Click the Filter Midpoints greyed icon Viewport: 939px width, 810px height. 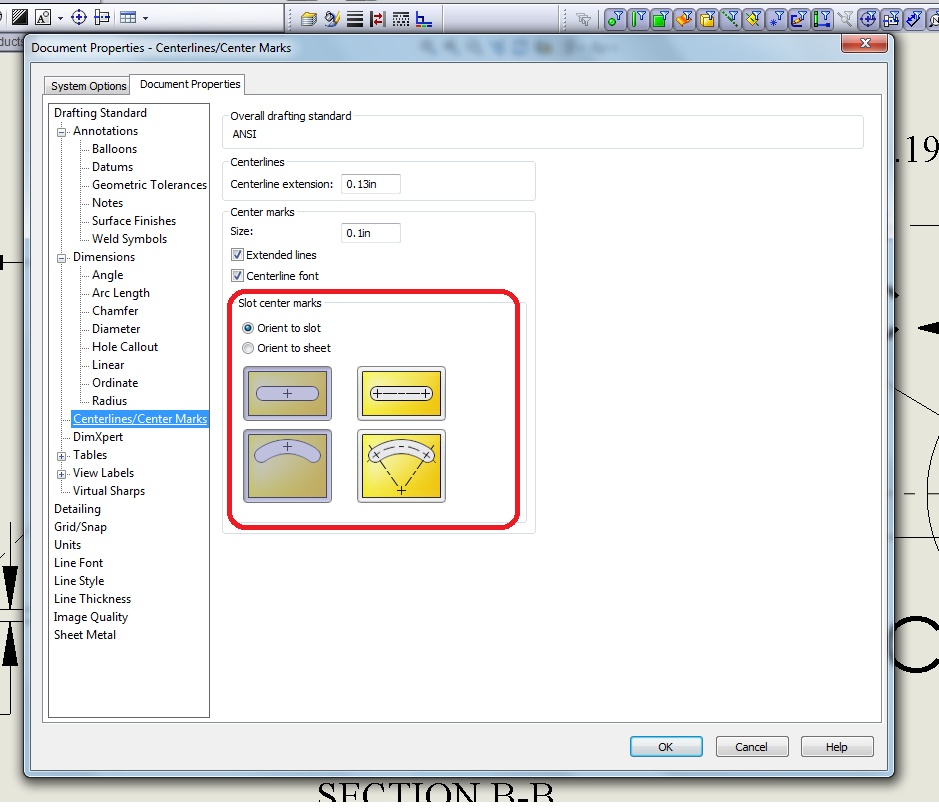tap(845, 19)
